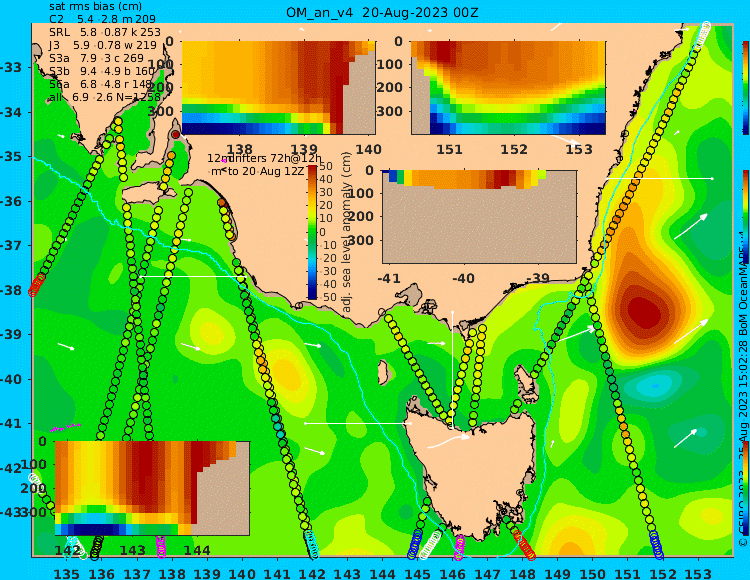The height and width of the screenshot is (580, 750).
Task: Click the blue track circles near longitude 152 bottom
Action: (x=657, y=544)
